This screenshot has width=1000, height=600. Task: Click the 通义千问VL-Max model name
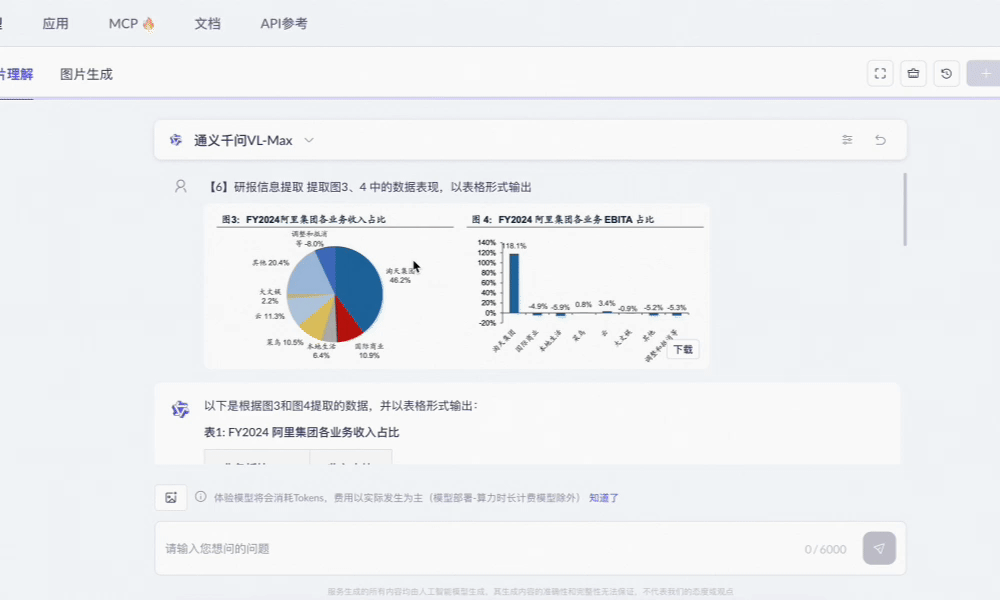click(243, 140)
